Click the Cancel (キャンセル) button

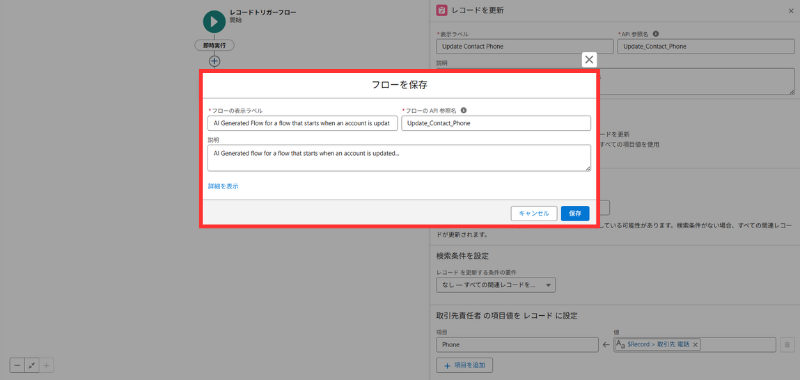pyautogui.click(x=534, y=214)
